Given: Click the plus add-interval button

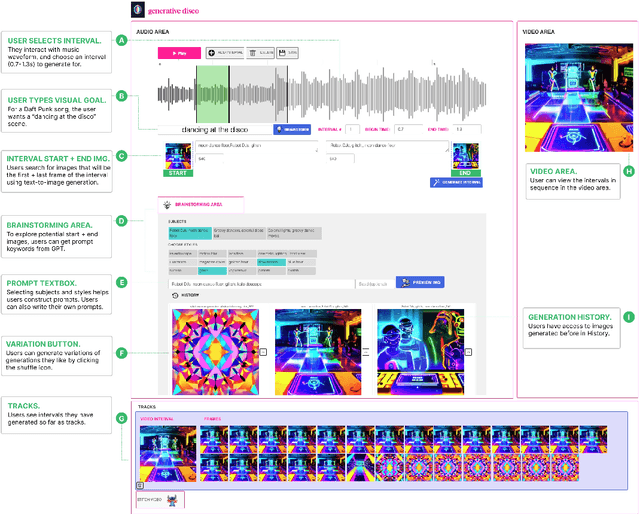Looking at the screenshot, I should (x=225, y=53).
